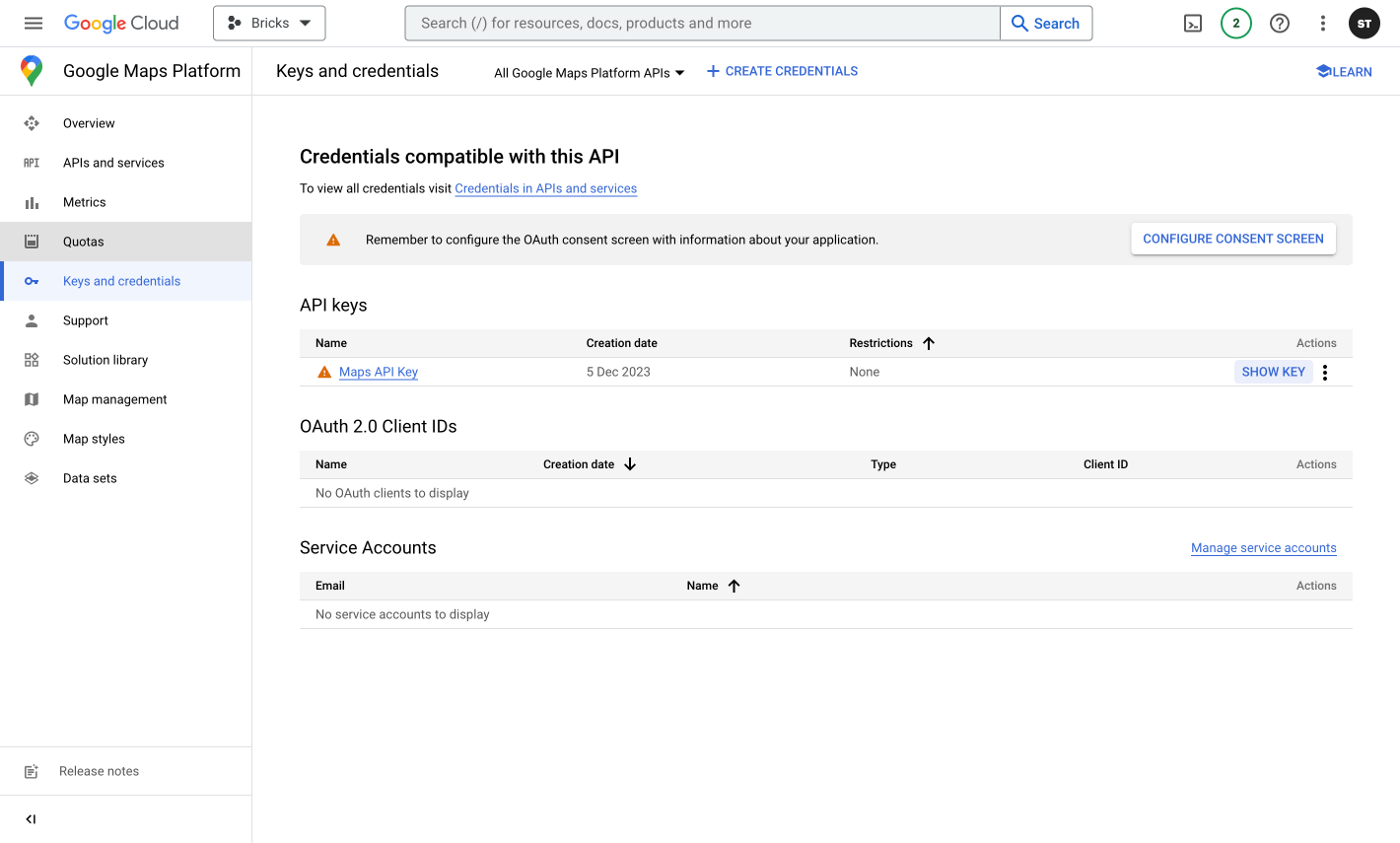Open Manage service accounts link
The height and width of the screenshot is (843, 1400).
click(x=1263, y=548)
